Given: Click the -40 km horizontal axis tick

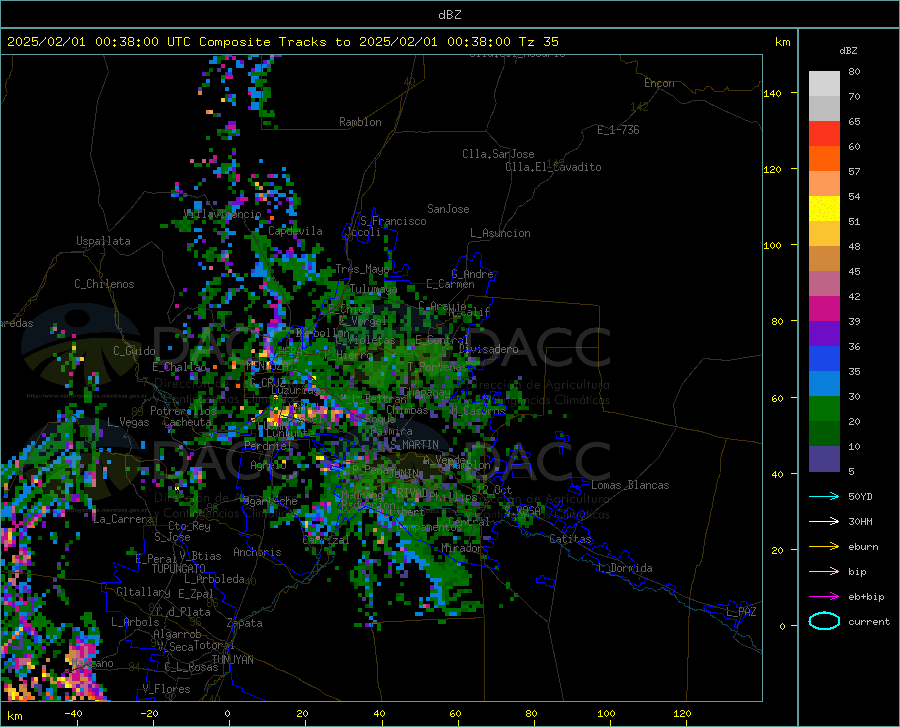Looking at the screenshot, I should (73, 713).
